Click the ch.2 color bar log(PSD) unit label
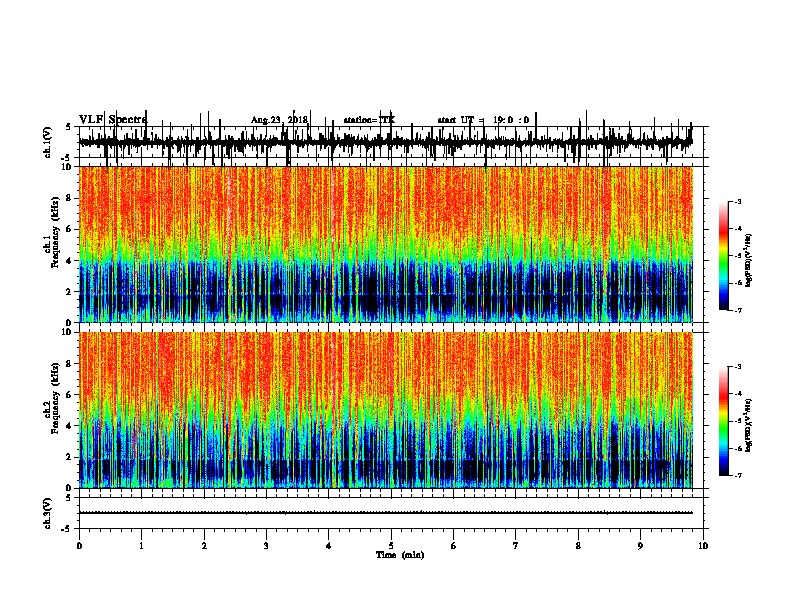This screenshot has width=792, height=612. 748,425
